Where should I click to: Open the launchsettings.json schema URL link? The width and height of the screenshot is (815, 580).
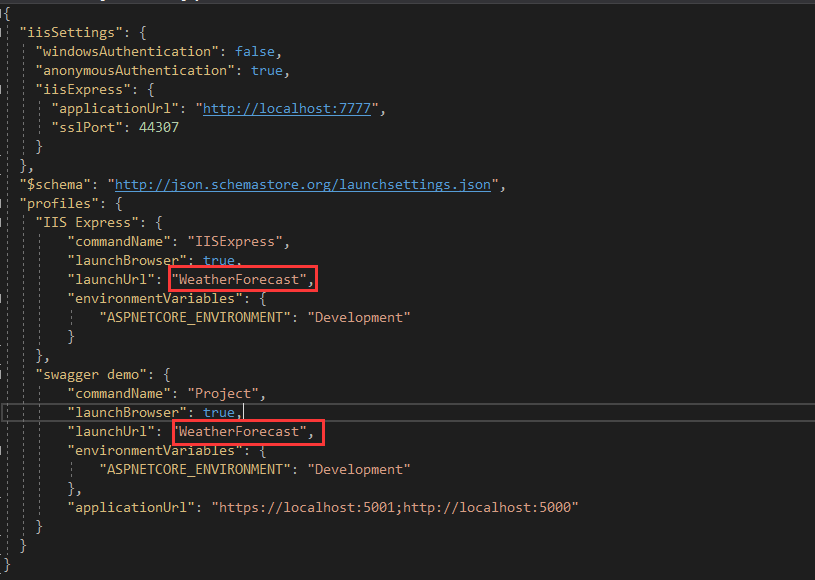(303, 184)
